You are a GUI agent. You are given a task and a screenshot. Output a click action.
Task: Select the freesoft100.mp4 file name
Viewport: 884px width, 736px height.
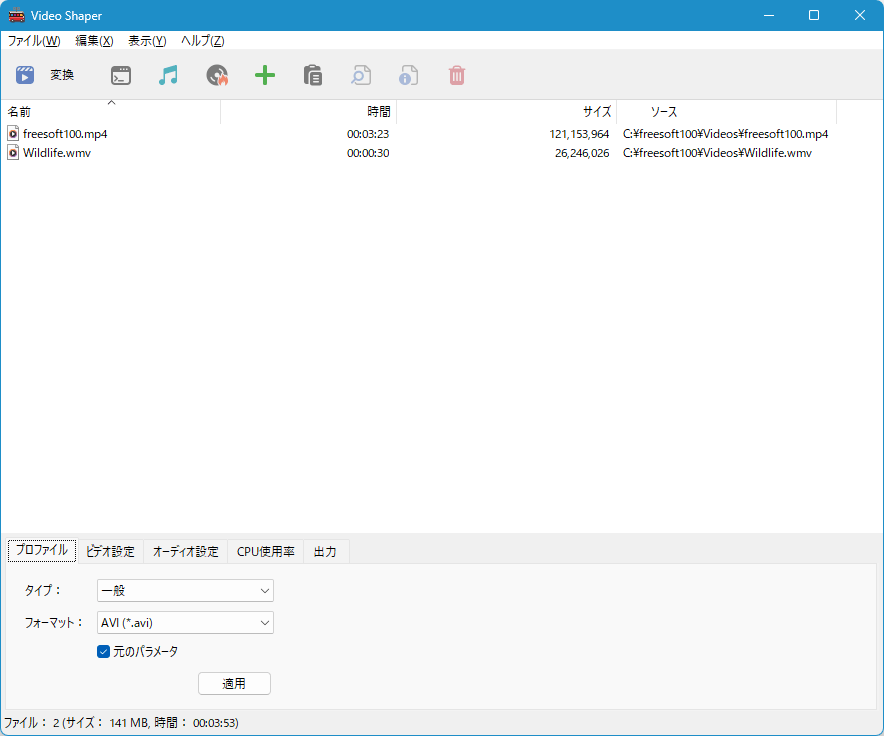pyautogui.click(x=65, y=134)
